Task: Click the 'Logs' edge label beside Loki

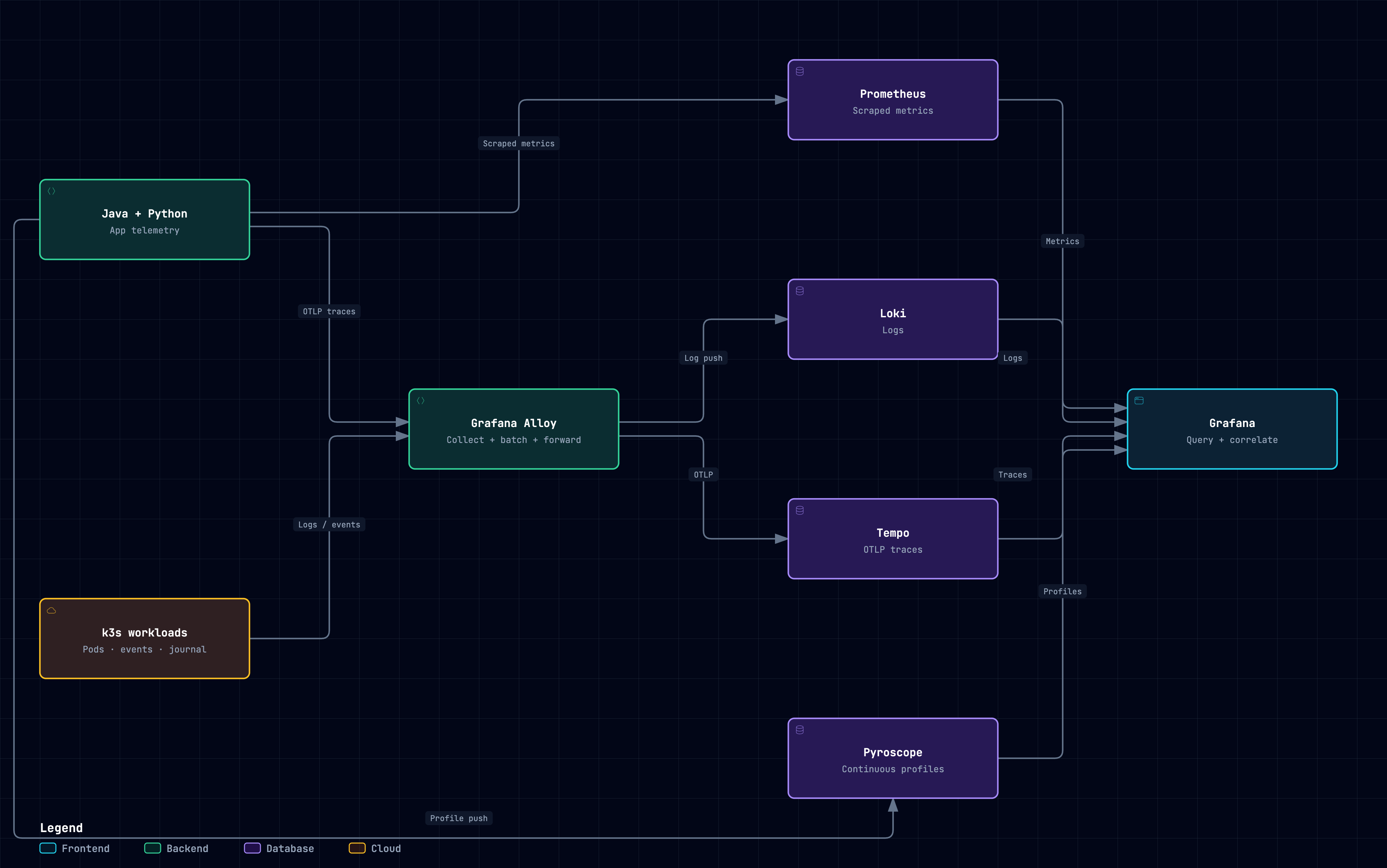Action: pyautogui.click(x=1012, y=358)
